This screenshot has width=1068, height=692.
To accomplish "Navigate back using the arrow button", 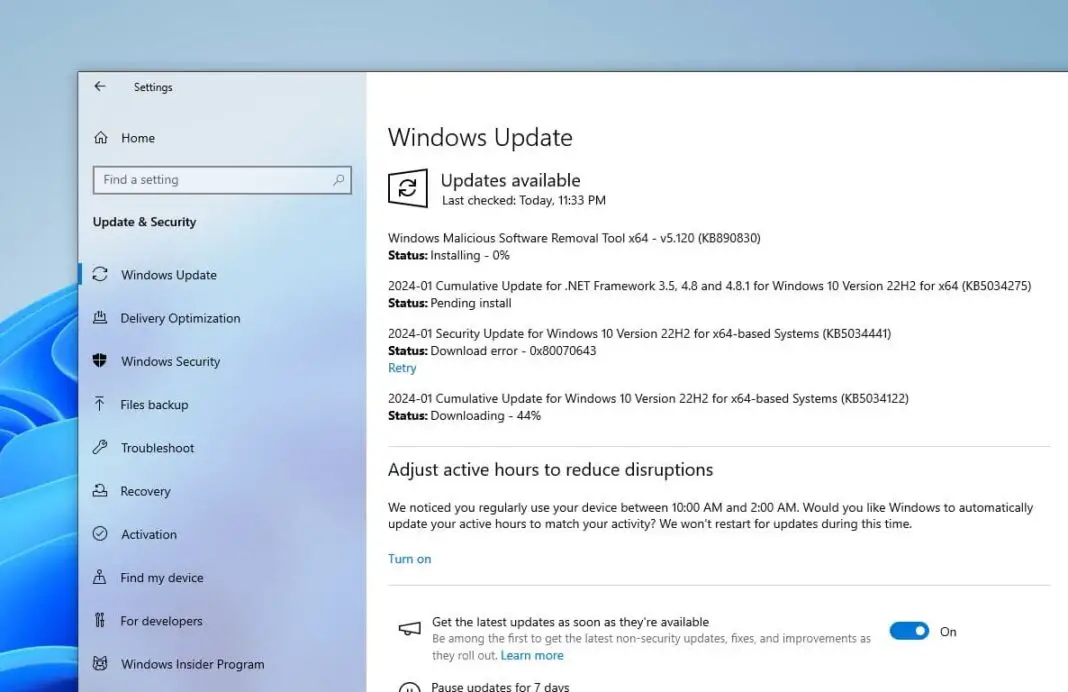I will pos(99,87).
